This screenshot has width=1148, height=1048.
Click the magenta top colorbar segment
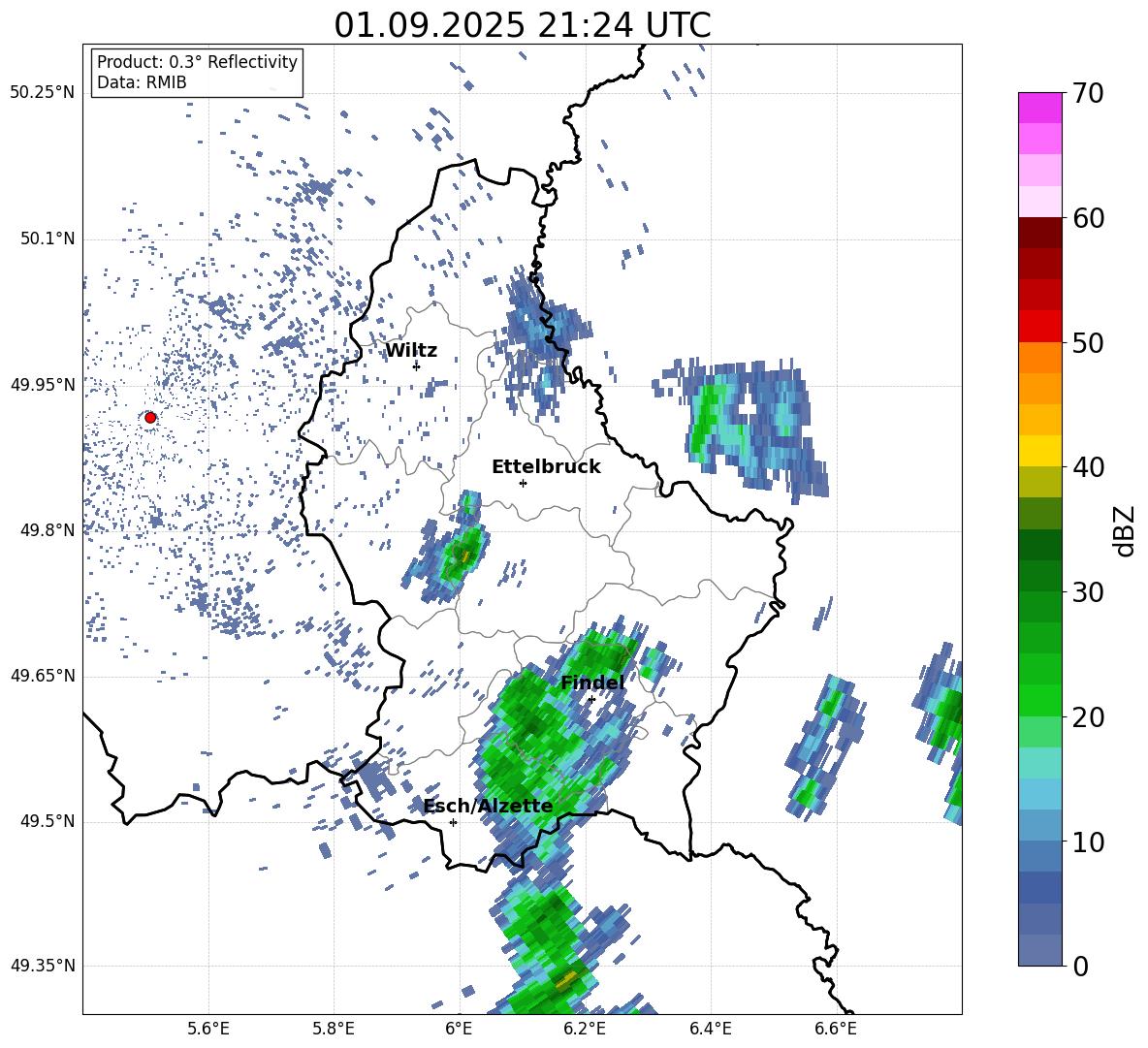click(1039, 108)
